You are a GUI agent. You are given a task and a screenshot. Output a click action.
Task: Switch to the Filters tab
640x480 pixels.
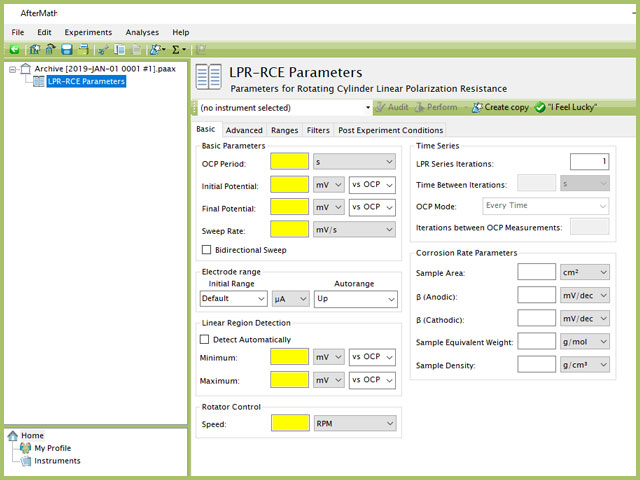pos(318,130)
